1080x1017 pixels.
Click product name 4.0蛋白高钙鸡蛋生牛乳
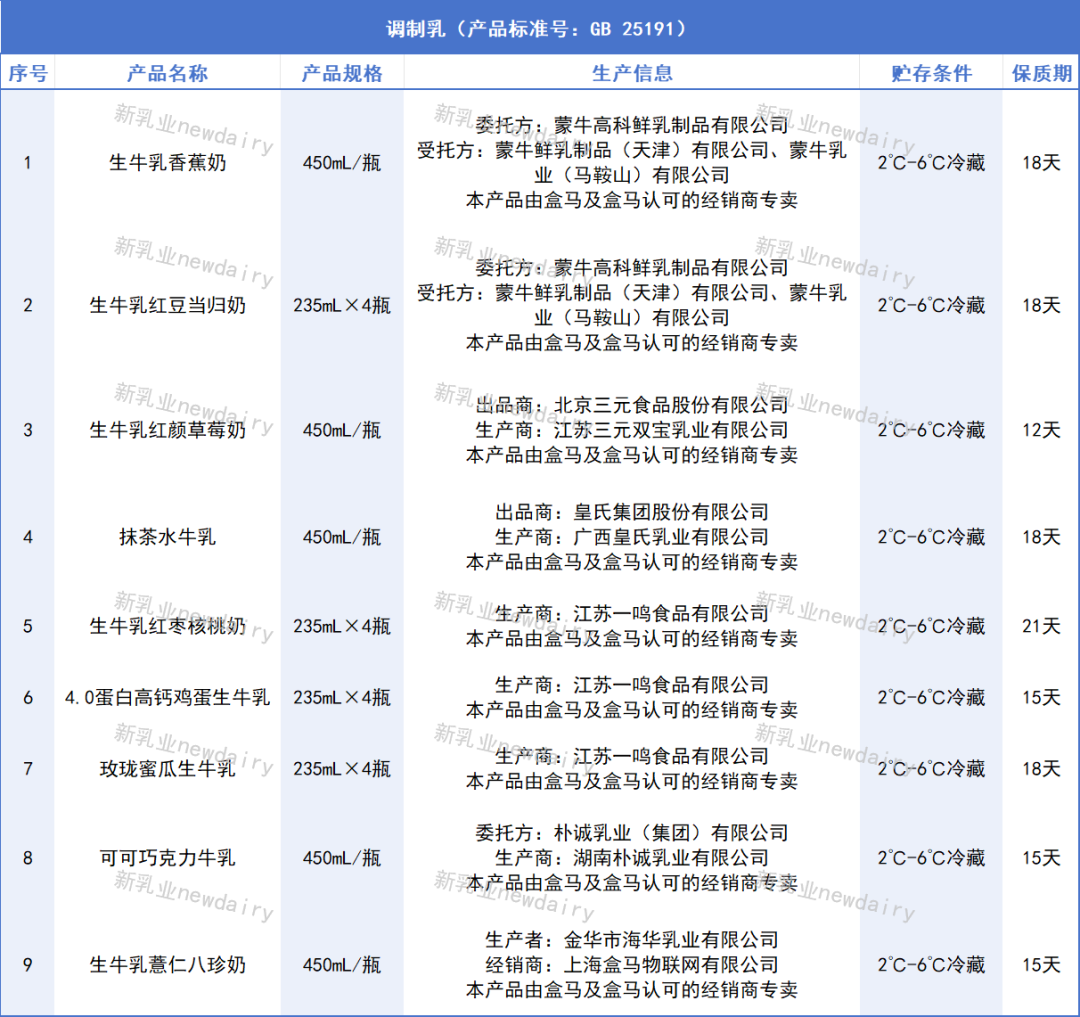coord(167,698)
